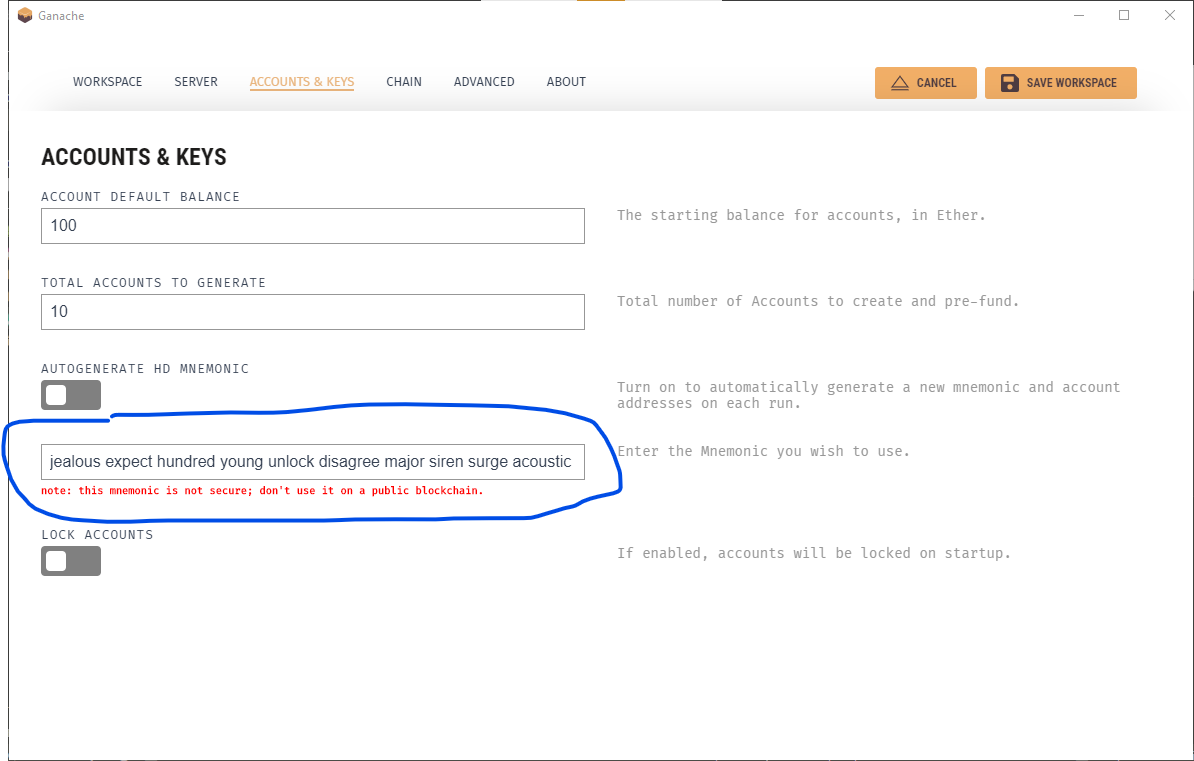Click the TOTAL ACCOUNTS TO GENERATE label

coord(153,283)
